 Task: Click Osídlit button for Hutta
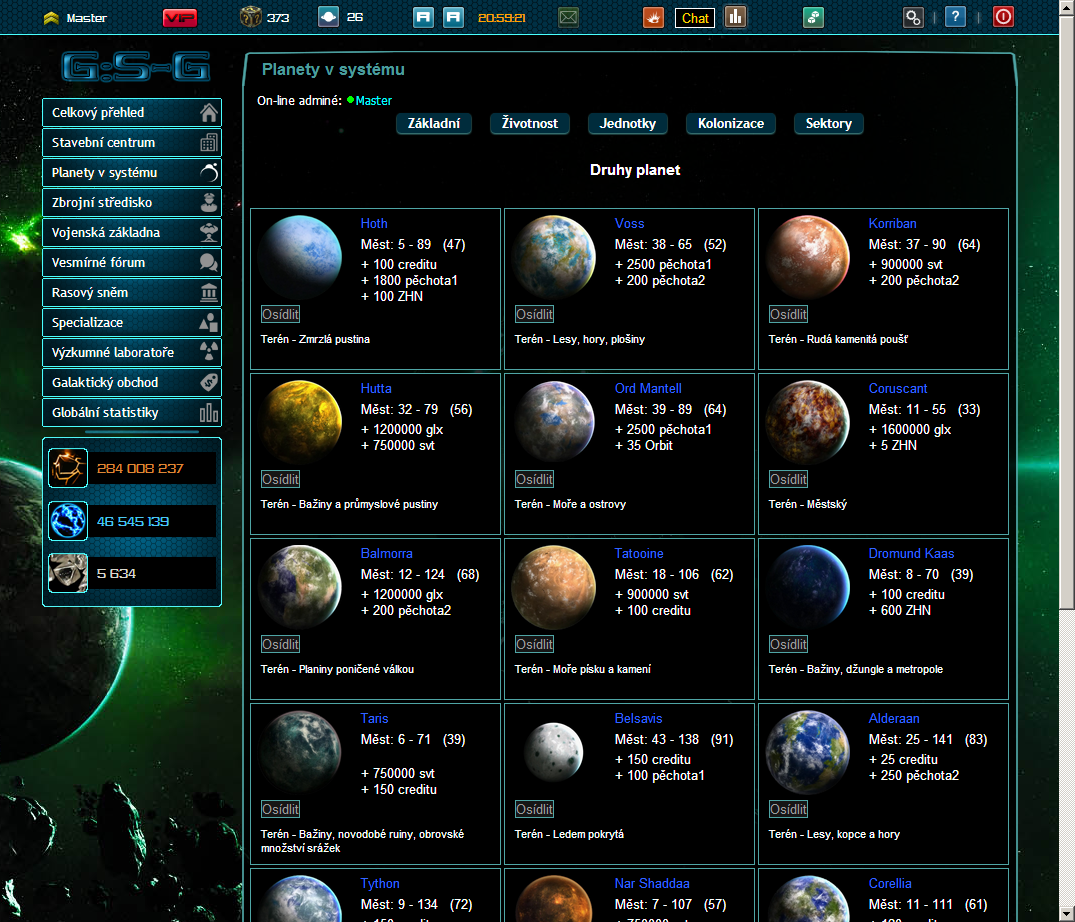[280, 479]
